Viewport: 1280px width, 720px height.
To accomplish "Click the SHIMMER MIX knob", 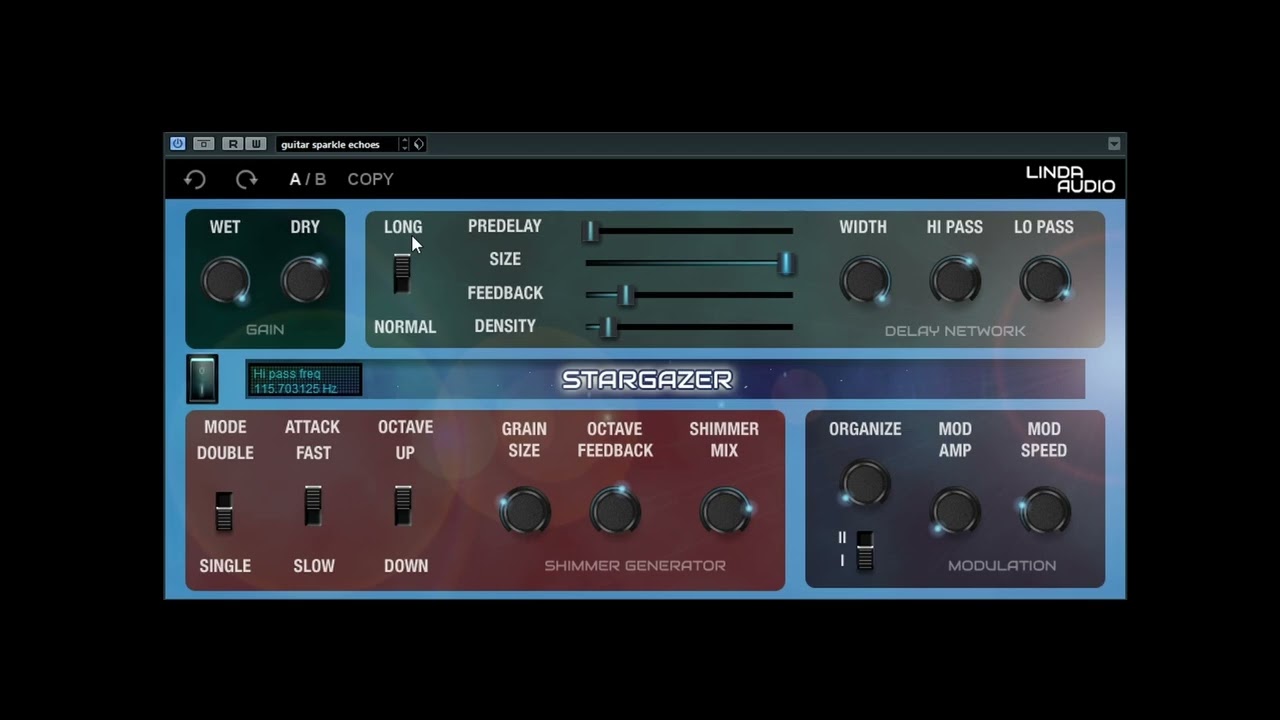I will tap(725, 511).
